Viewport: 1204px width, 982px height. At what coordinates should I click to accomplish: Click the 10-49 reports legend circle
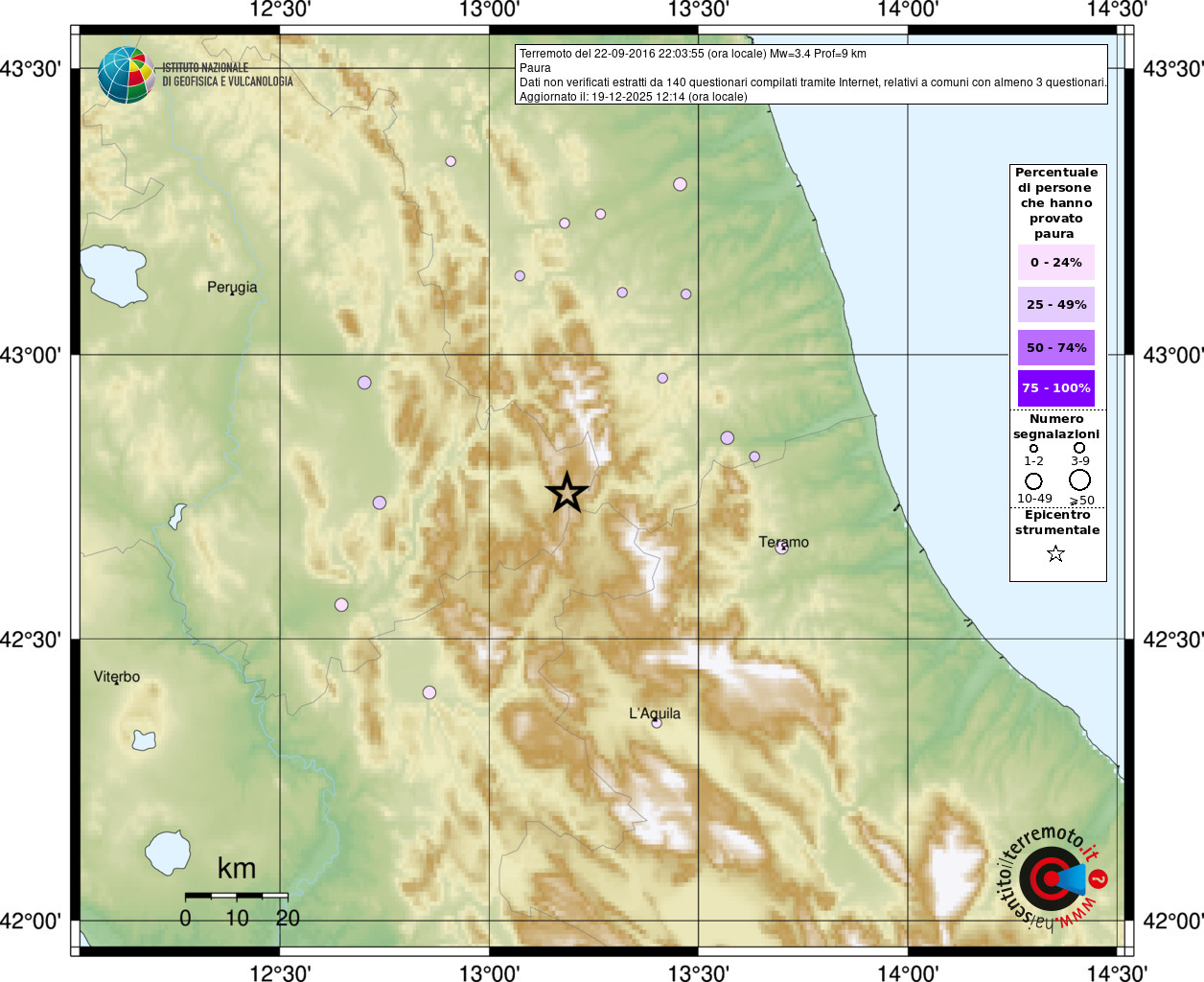tap(1033, 481)
